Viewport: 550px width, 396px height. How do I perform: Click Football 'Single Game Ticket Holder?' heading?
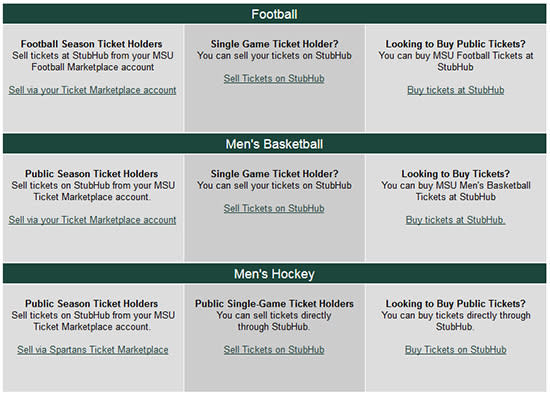pyautogui.click(x=274, y=44)
